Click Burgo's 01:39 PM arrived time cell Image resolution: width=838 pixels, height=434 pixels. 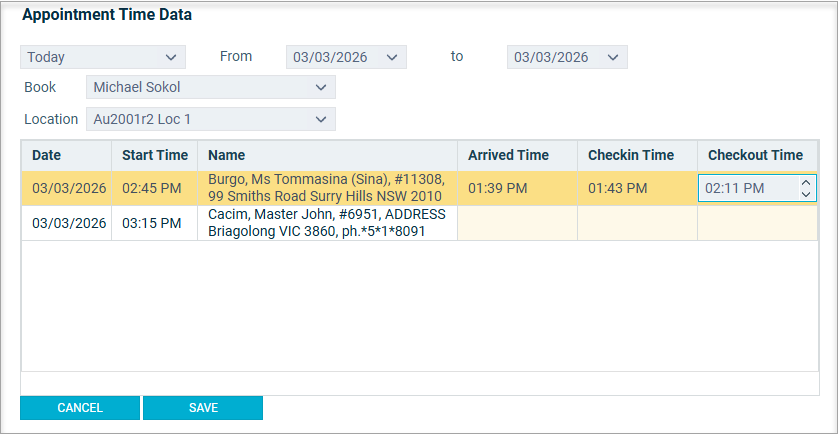517,188
